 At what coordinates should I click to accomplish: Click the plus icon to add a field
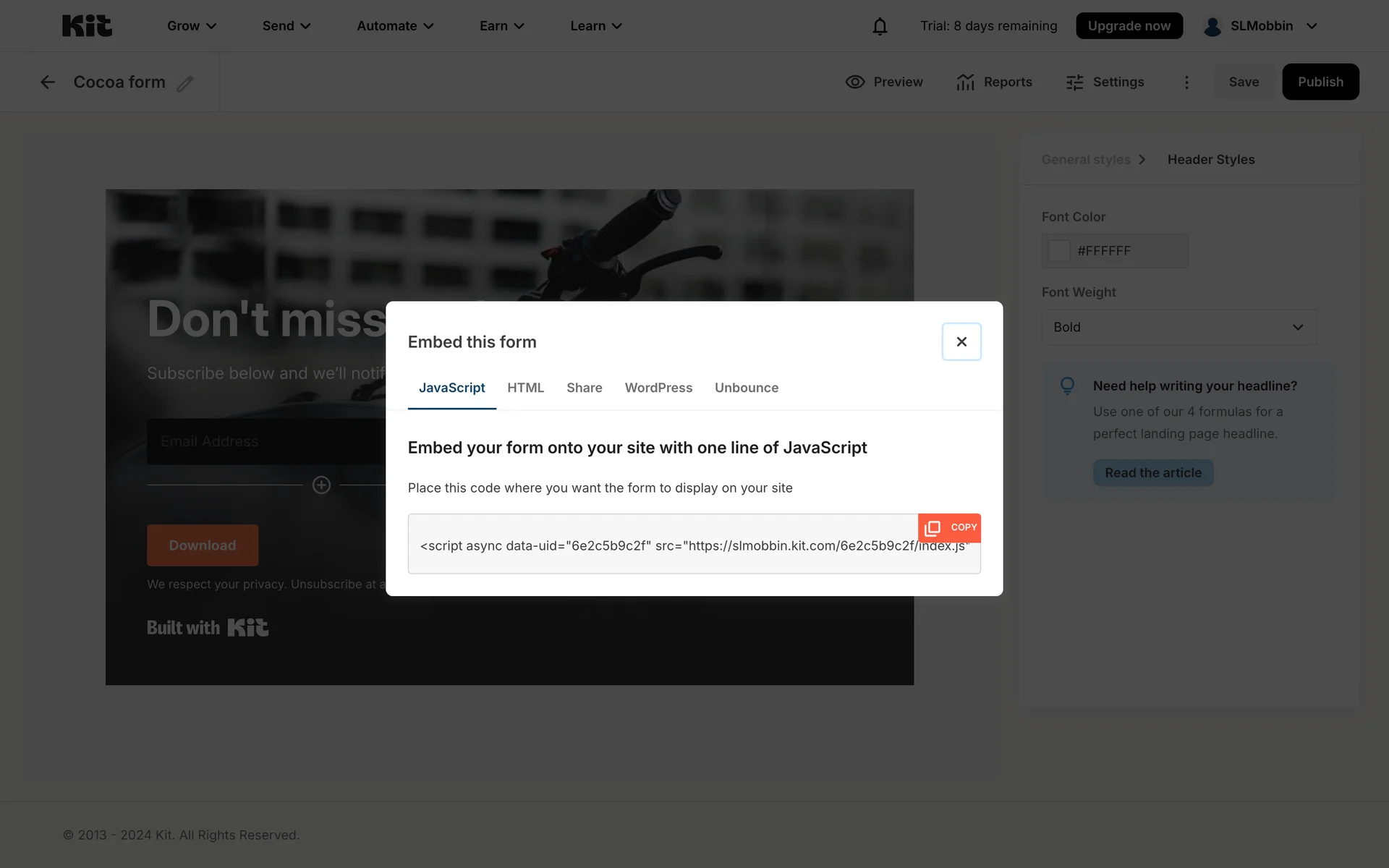point(321,485)
